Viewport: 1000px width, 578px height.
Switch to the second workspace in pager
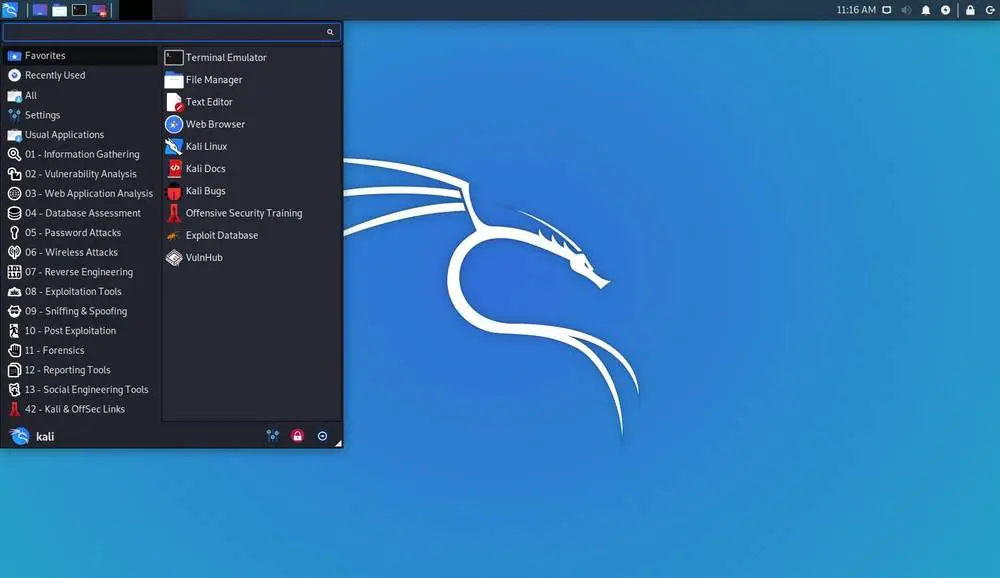(x=170, y=10)
